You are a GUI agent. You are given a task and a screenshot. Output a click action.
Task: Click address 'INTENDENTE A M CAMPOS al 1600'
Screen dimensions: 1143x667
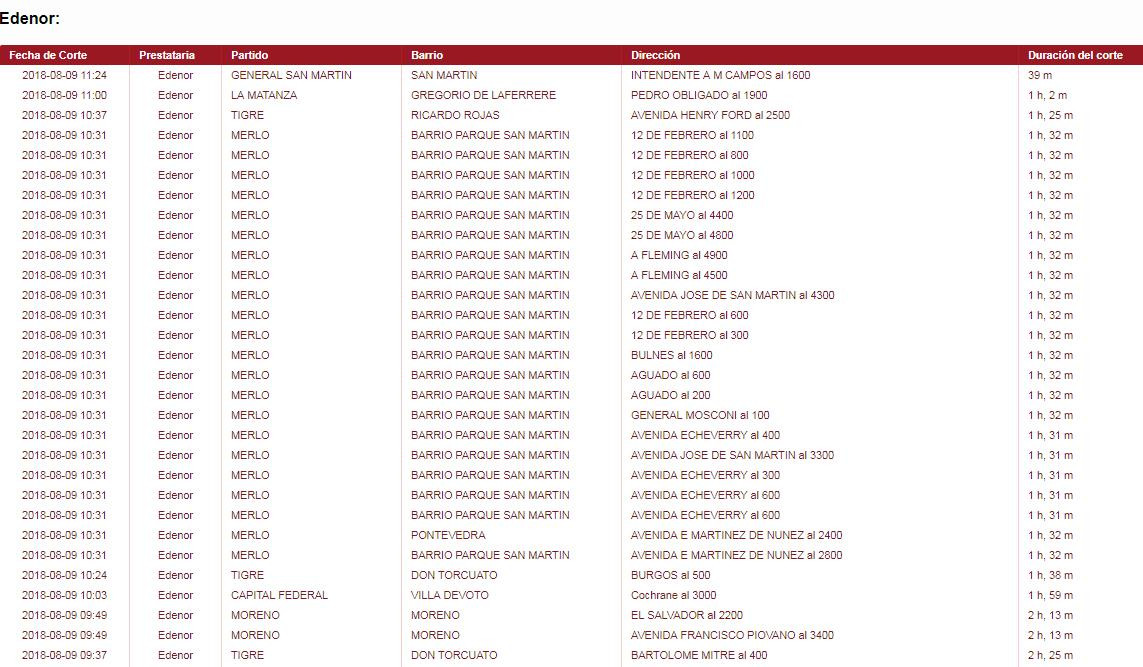[x=720, y=75]
